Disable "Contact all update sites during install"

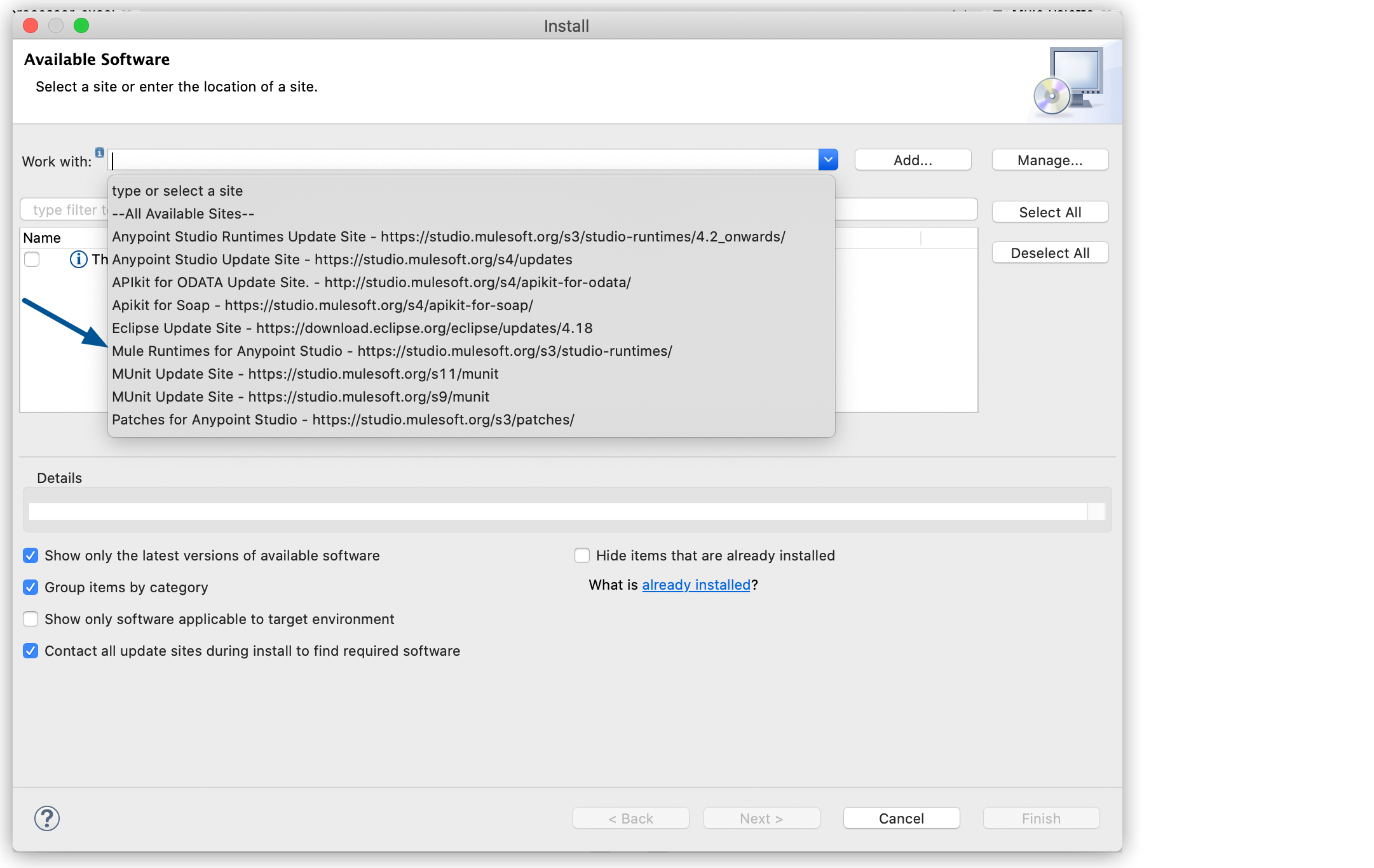[x=31, y=650]
